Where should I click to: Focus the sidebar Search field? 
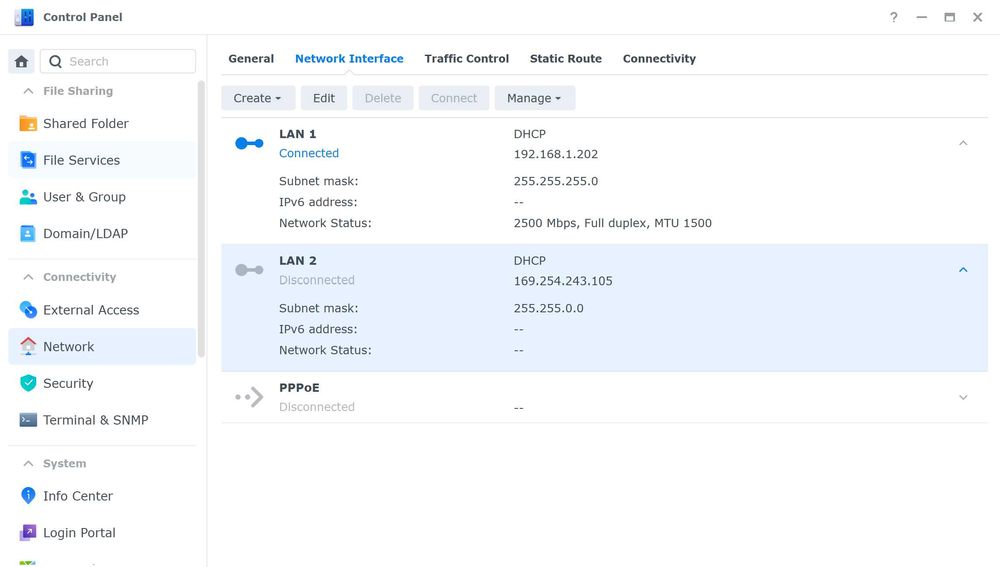pos(118,61)
